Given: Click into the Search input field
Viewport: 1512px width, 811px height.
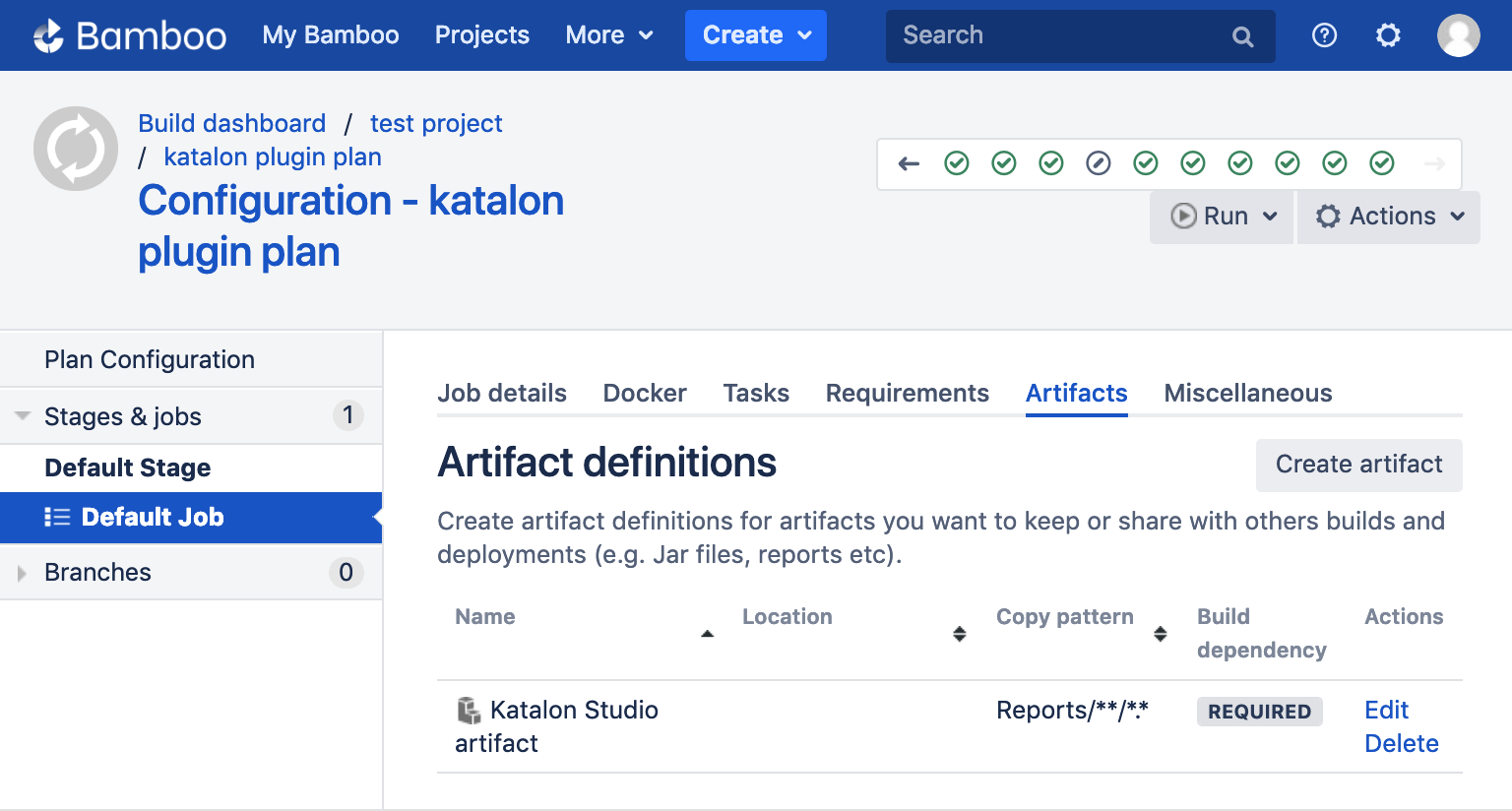Looking at the screenshot, I should coord(1053,36).
